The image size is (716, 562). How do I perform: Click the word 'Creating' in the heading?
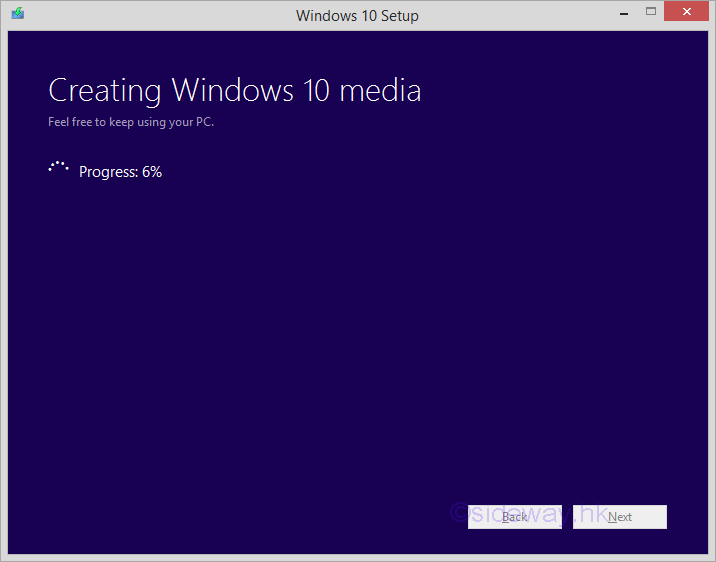106,90
